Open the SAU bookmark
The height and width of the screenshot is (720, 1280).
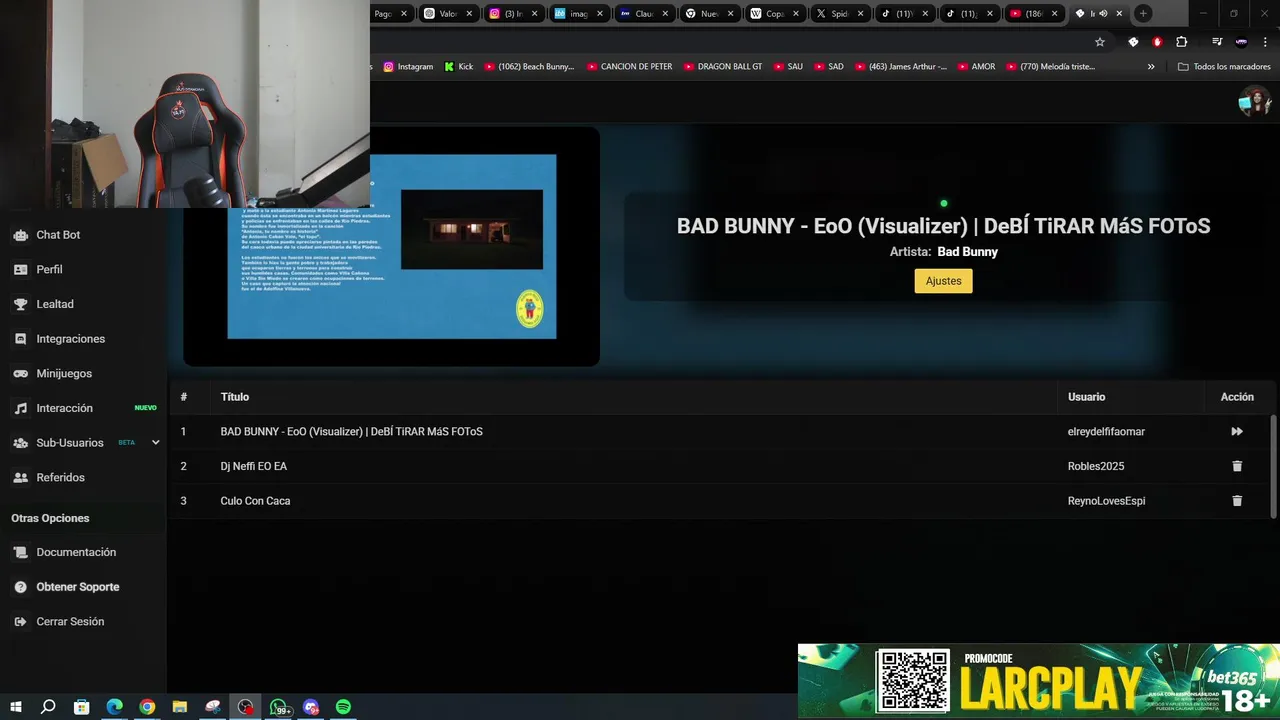788,67
